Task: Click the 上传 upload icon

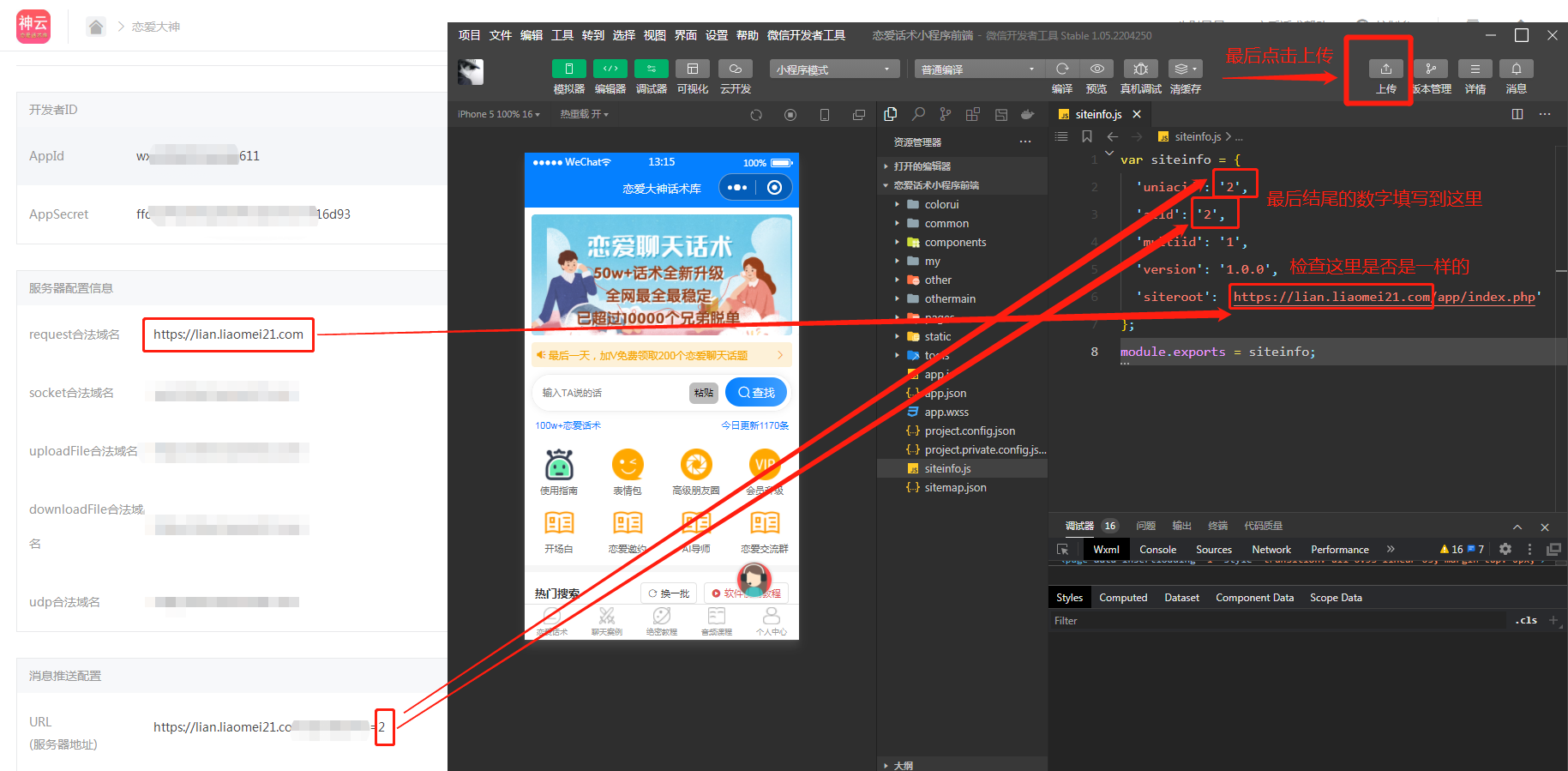Action: click(x=1385, y=69)
